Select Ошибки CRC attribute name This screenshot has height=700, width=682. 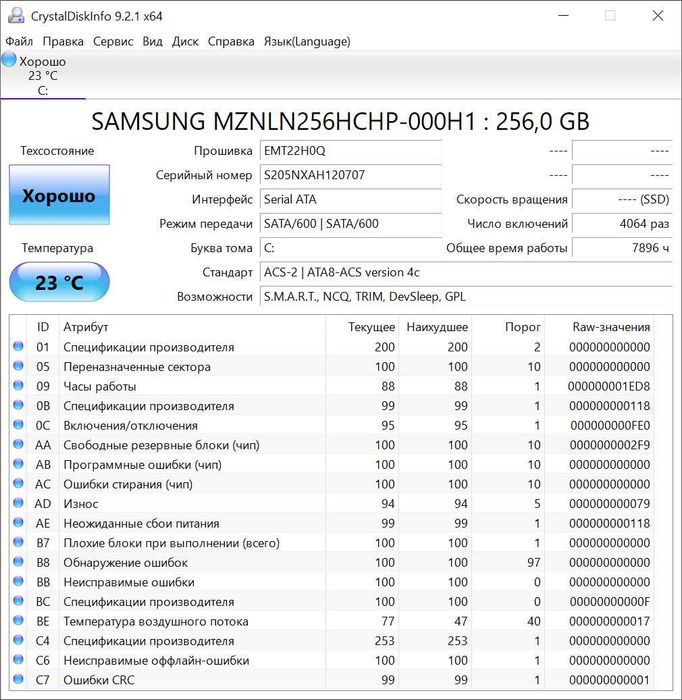99,680
